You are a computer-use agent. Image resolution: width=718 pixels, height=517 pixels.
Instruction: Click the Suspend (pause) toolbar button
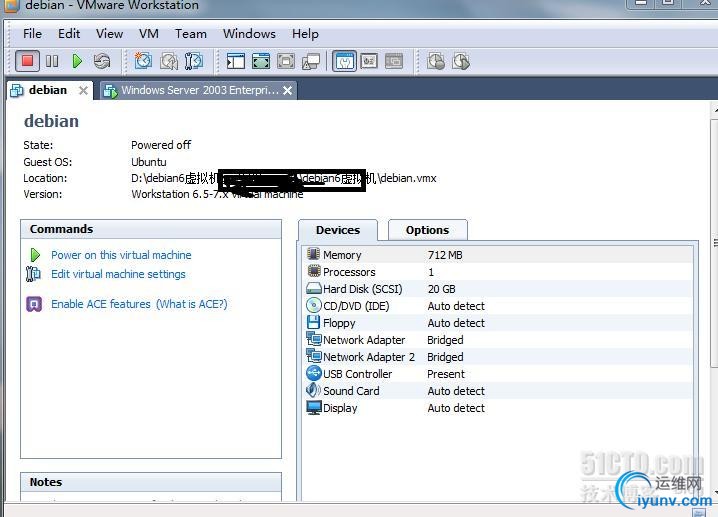52,61
